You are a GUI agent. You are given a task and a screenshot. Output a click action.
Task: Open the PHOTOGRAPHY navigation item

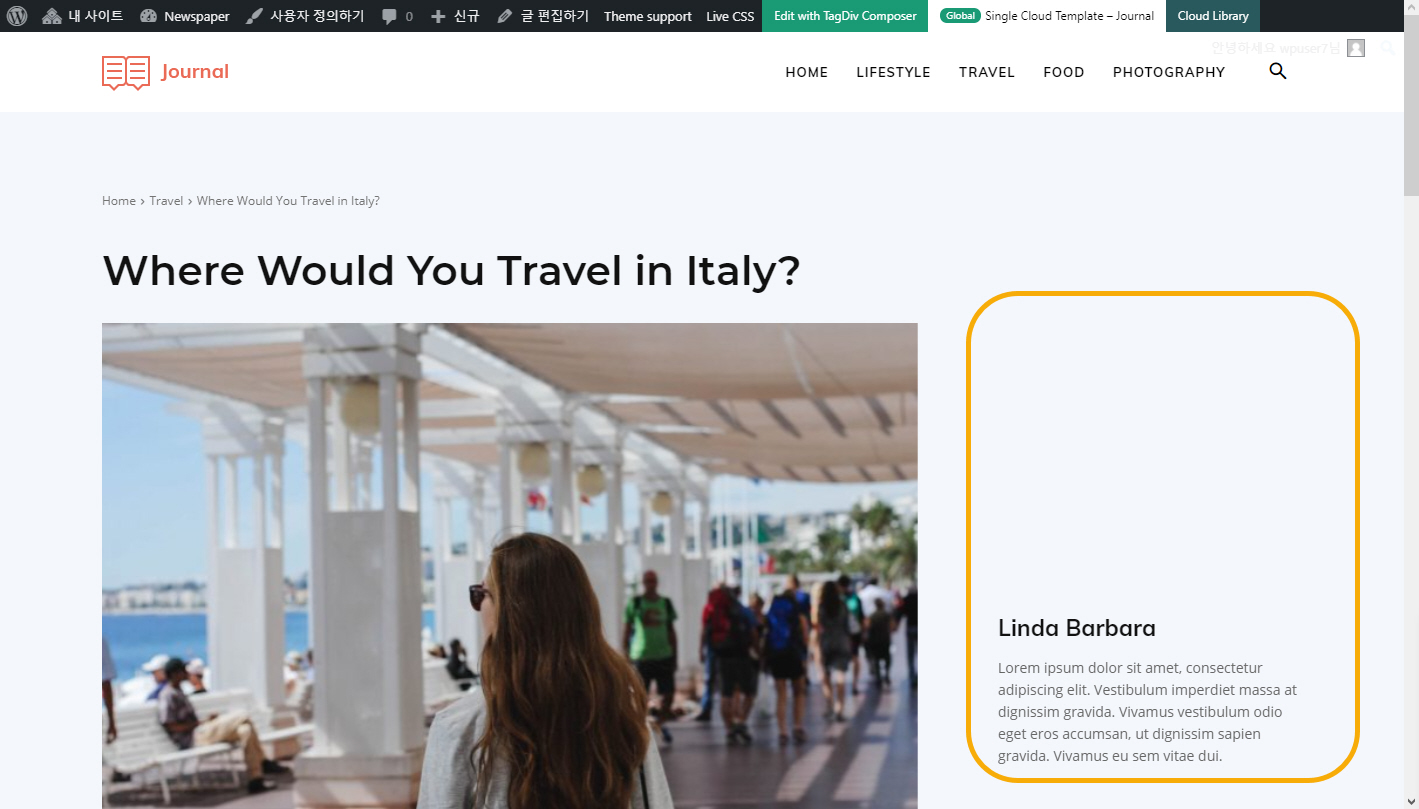pyautogui.click(x=1169, y=72)
